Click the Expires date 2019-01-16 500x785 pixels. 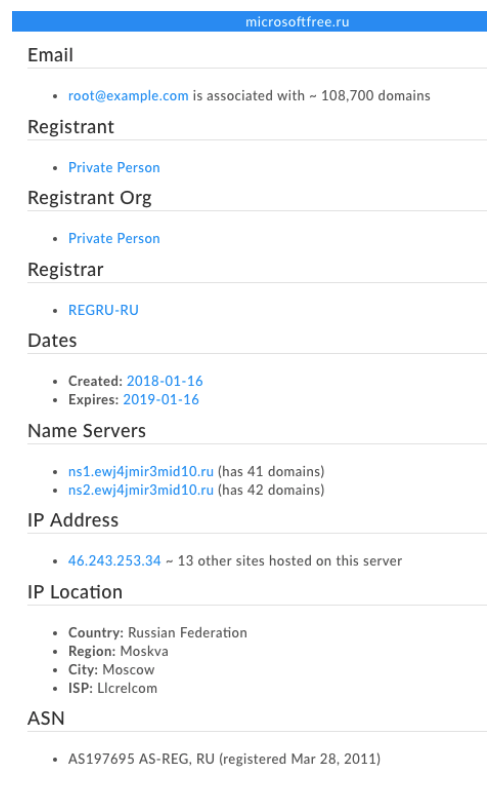(x=161, y=400)
